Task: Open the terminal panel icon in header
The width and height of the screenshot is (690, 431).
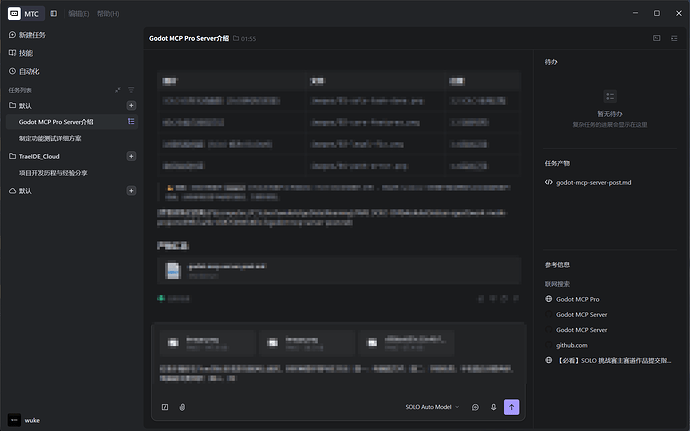Action: coord(657,38)
